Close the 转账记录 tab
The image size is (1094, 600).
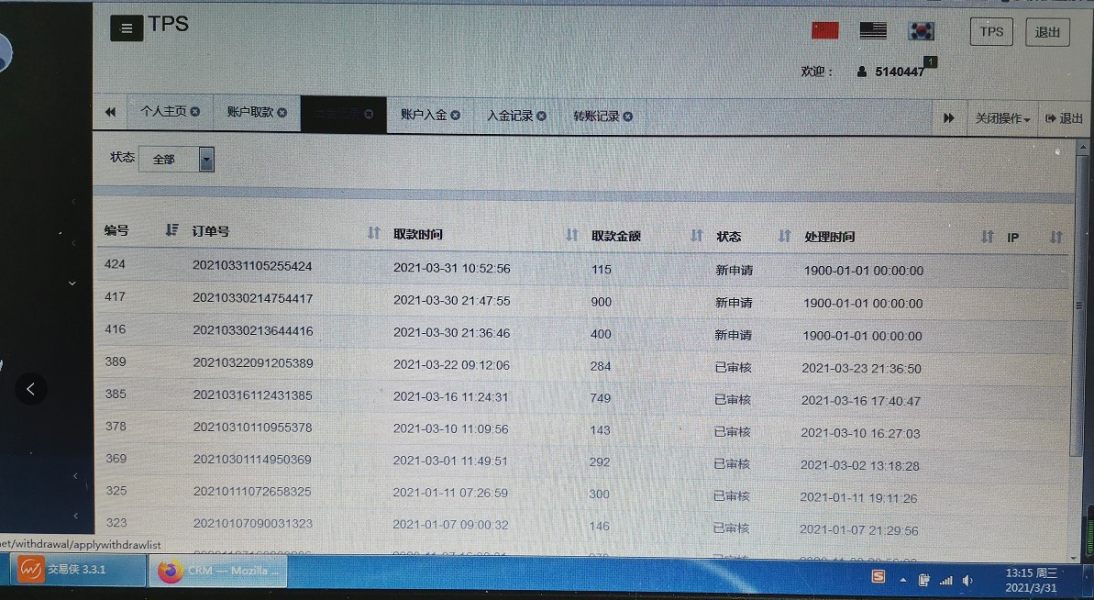[x=628, y=117]
